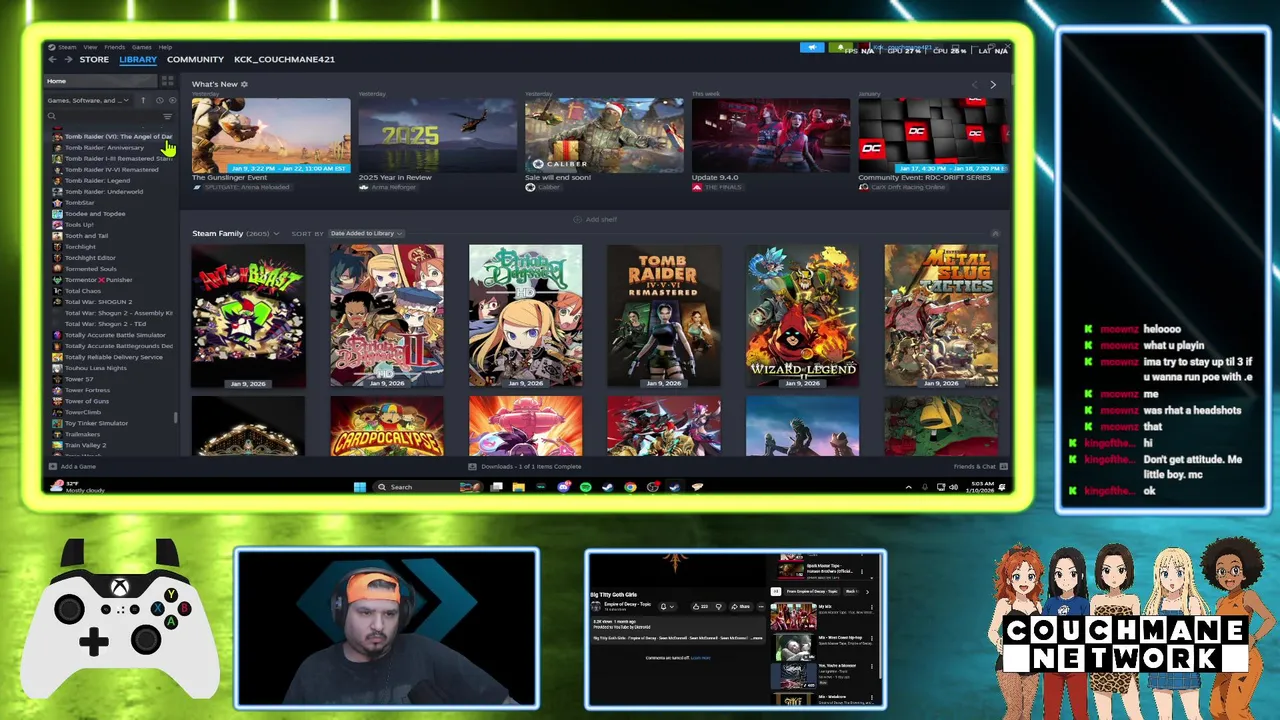Screen dimensions: 1280x720
Task: Select Tomb Raider: Legend in the list
Action: (x=97, y=180)
